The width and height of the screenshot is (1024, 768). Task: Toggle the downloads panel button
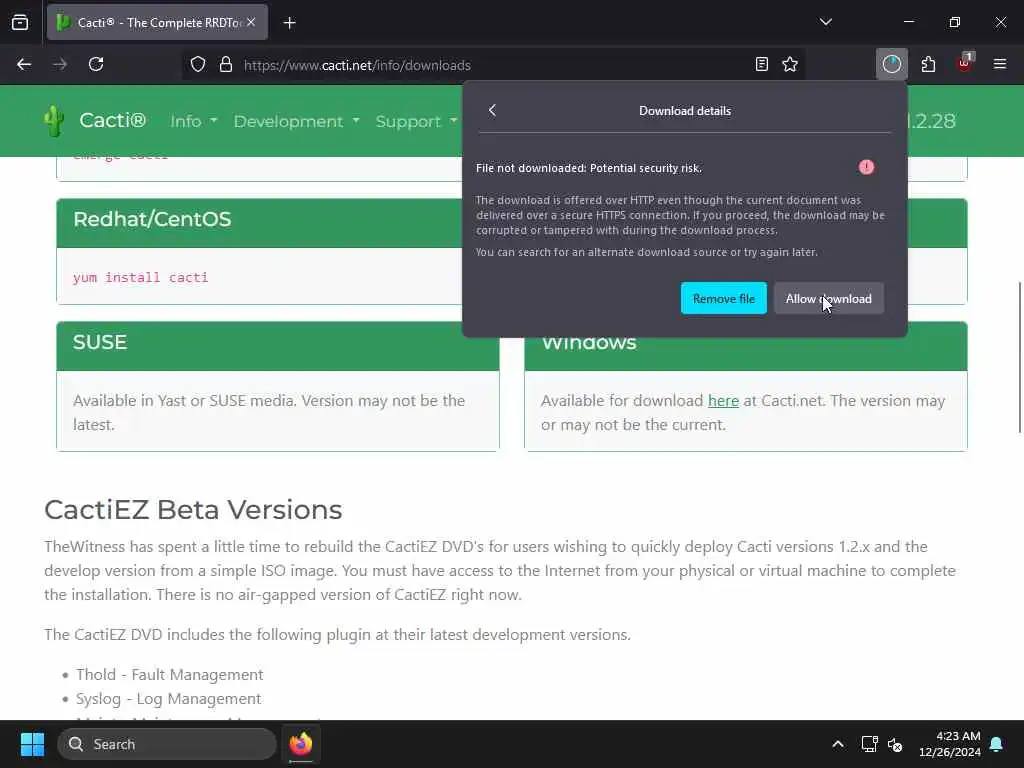point(891,65)
